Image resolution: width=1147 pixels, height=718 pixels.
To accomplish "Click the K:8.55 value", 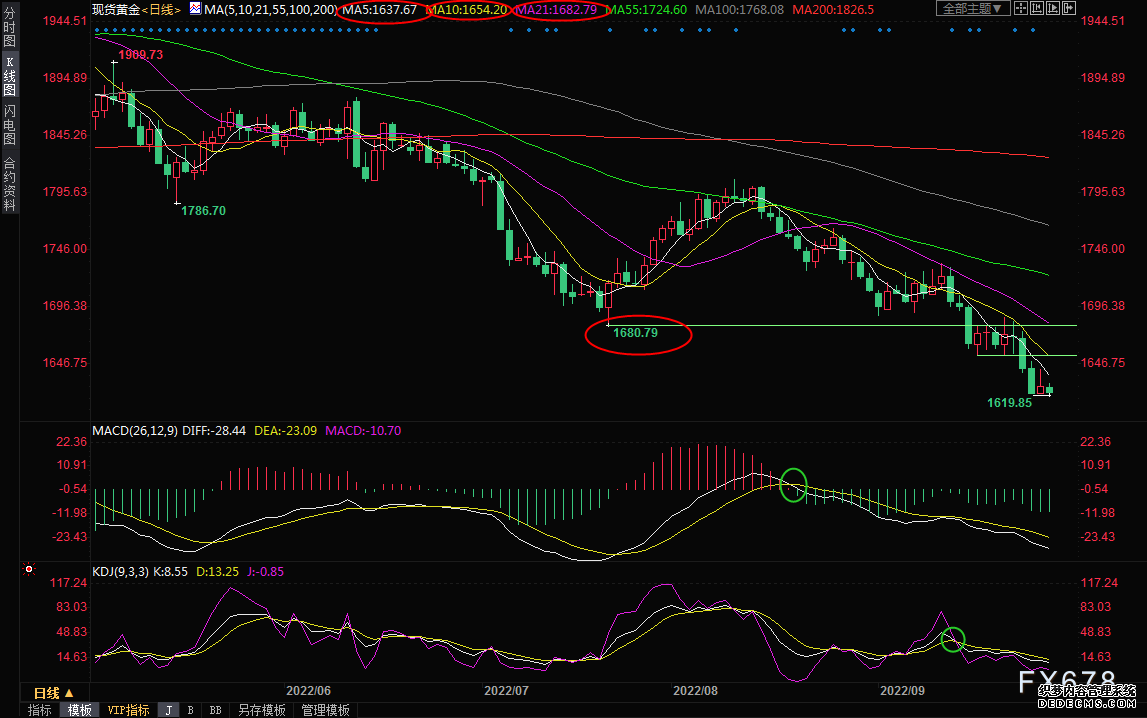I will point(170,572).
